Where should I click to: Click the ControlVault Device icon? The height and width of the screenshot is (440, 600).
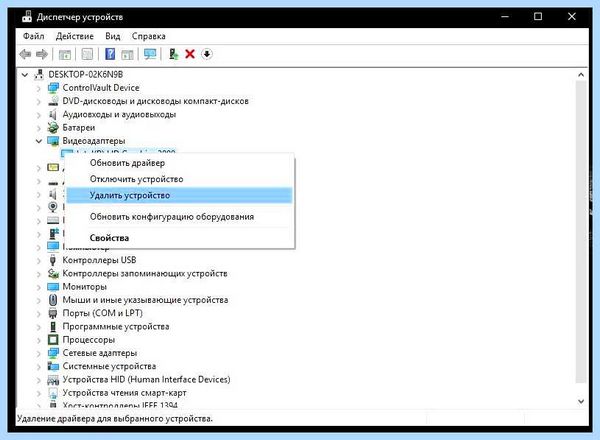[53, 88]
